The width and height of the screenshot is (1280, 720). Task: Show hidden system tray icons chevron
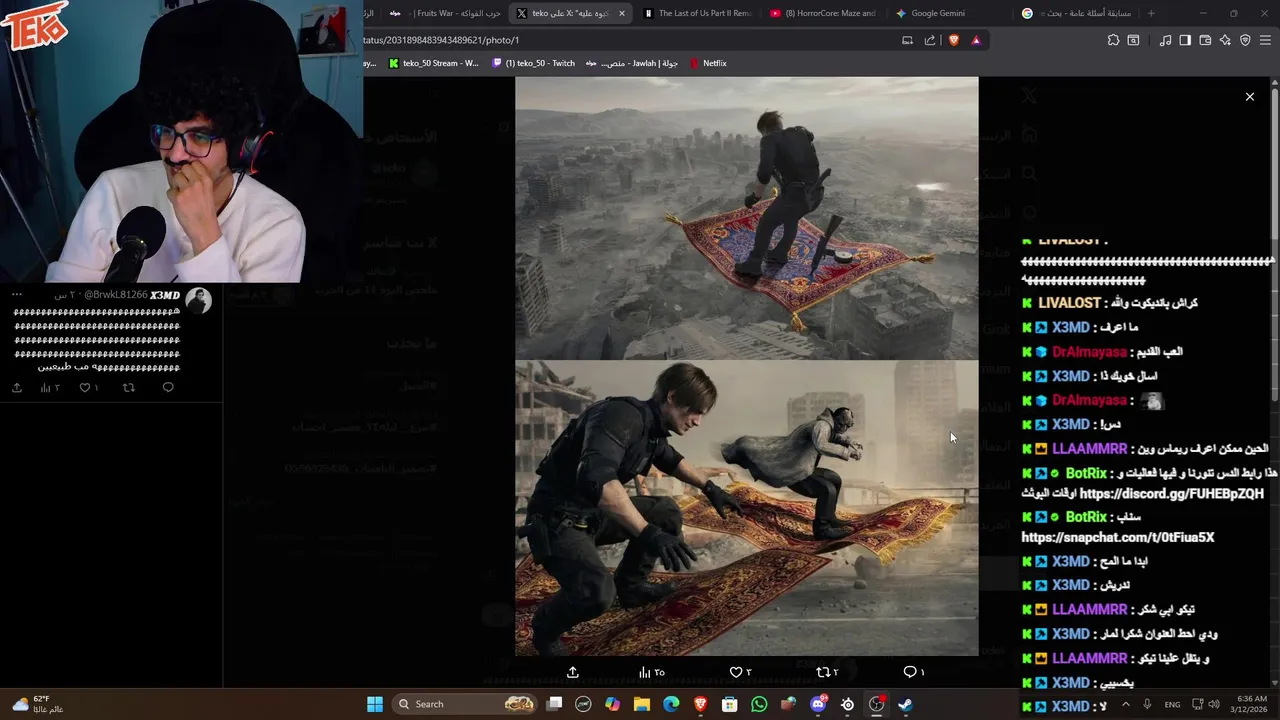tap(1126, 704)
